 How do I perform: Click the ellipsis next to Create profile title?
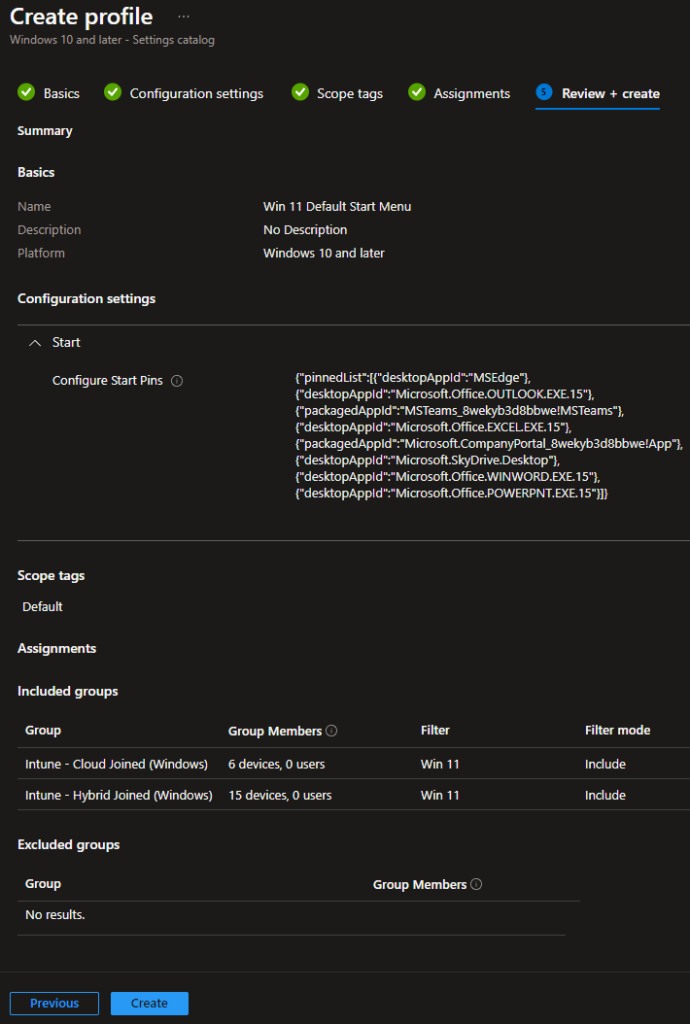tap(182, 16)
